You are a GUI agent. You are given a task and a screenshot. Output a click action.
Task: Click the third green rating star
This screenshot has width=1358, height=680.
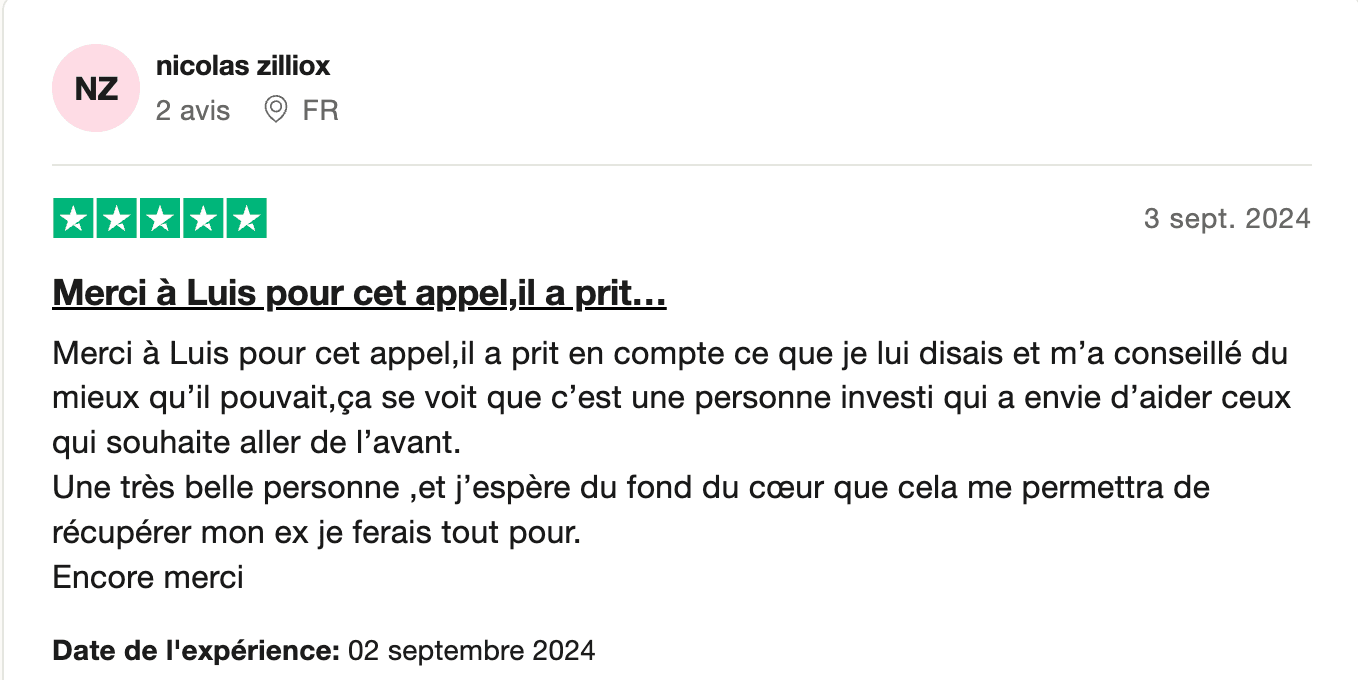tap(159, 219)
